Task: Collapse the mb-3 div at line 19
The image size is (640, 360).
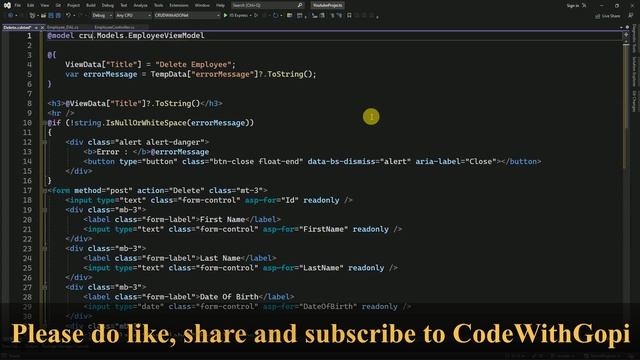Action: tap(44, 210)
